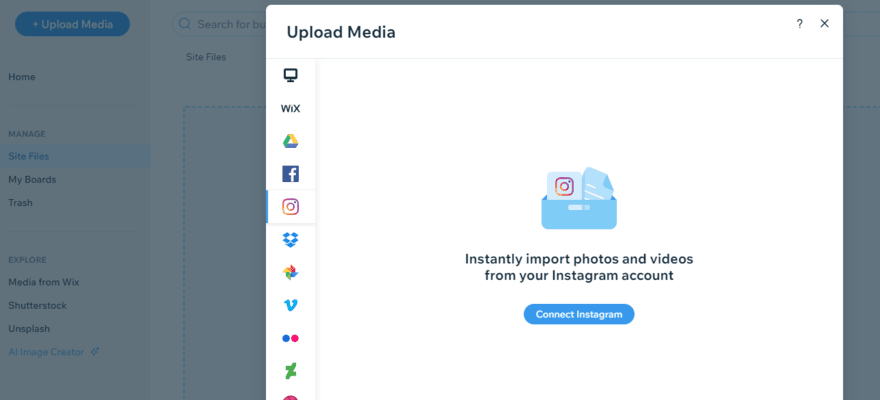Click the Instagram folder illustration
The width and height of the screenshot is (880, 400).
[579, 198]
